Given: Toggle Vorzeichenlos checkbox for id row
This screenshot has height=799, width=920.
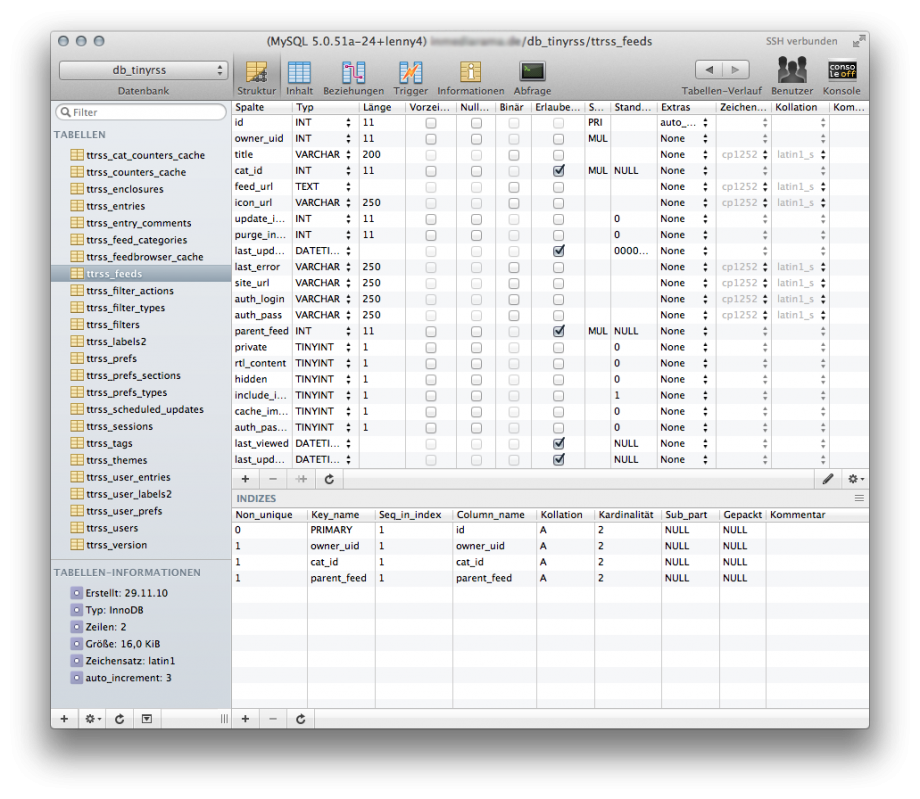Looking at the screenshot, I should tap(431, 123).
